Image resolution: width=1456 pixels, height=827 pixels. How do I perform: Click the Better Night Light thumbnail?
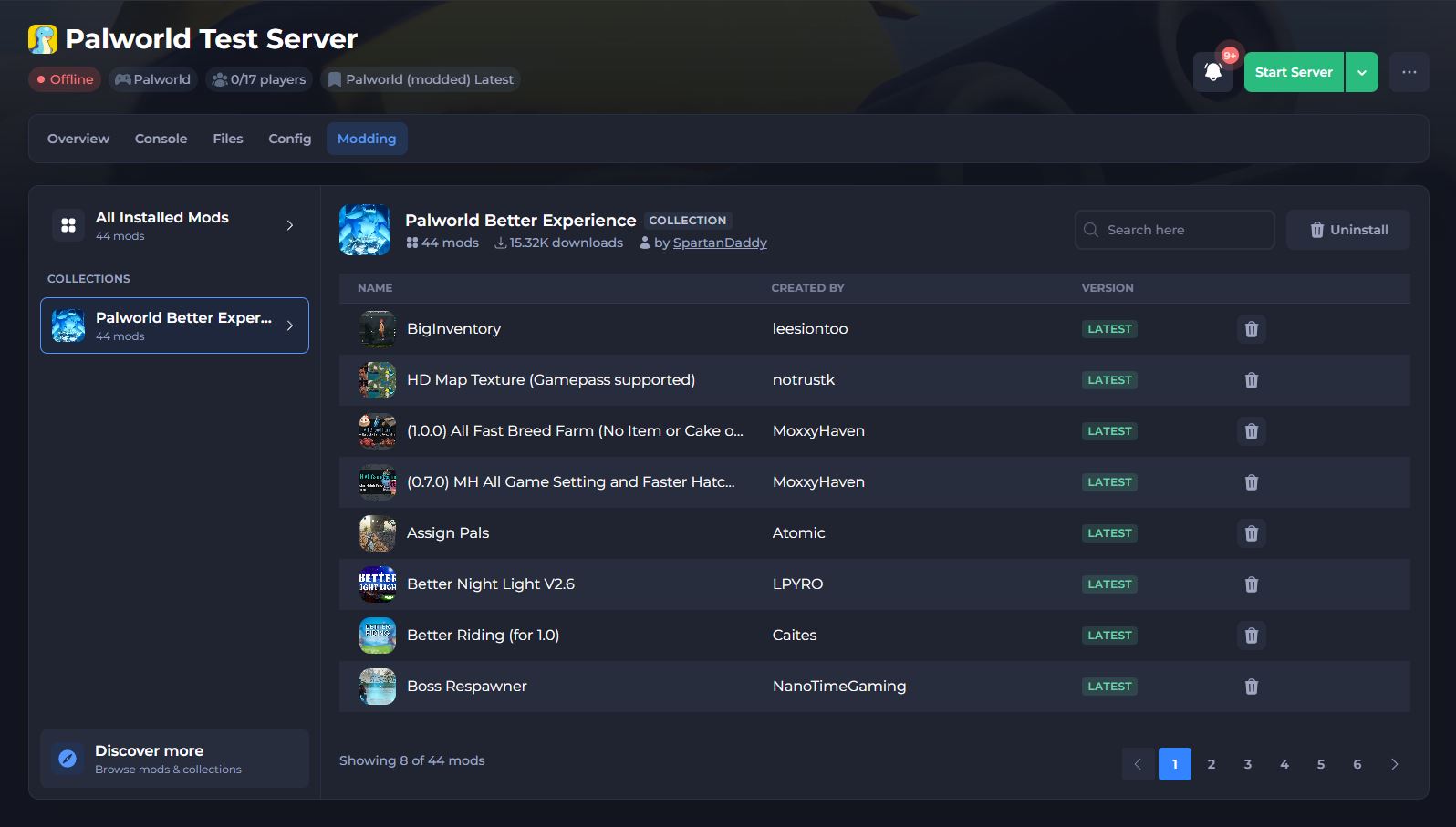[x=378, y=584]
